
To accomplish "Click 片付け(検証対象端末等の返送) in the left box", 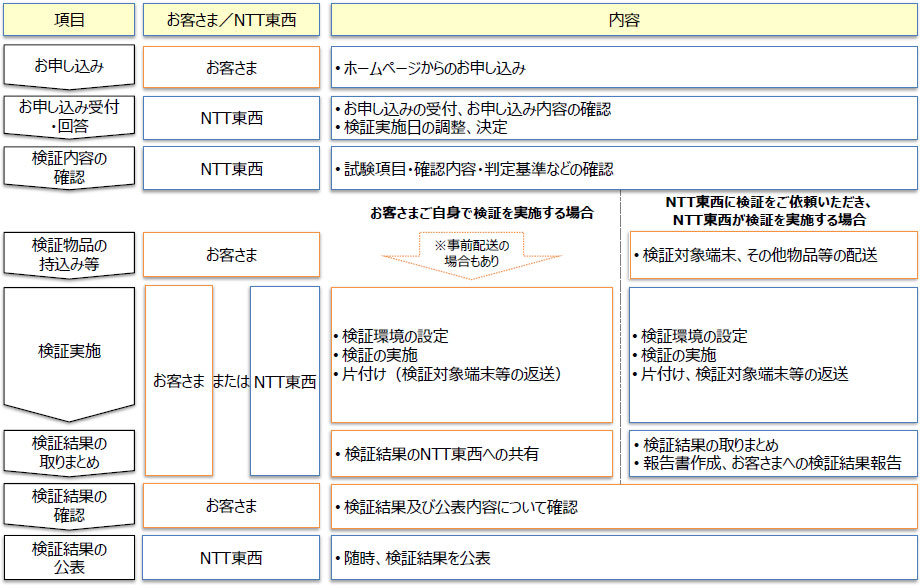I will coord(451,374).
